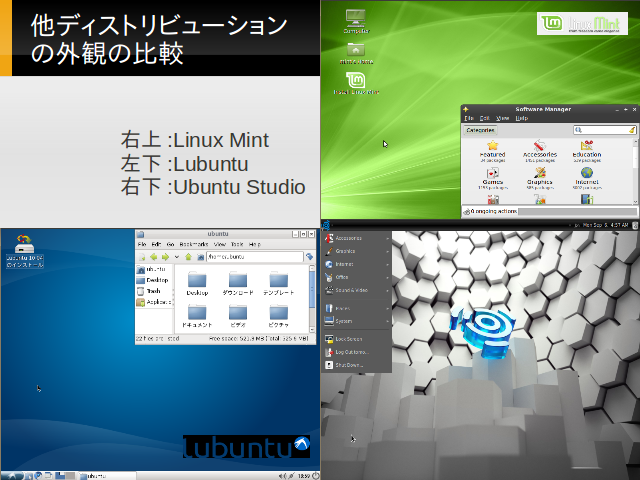Click volume icon in Lubuntu tray
Viewport: 640px width, 480px height.
click(282, 476)
